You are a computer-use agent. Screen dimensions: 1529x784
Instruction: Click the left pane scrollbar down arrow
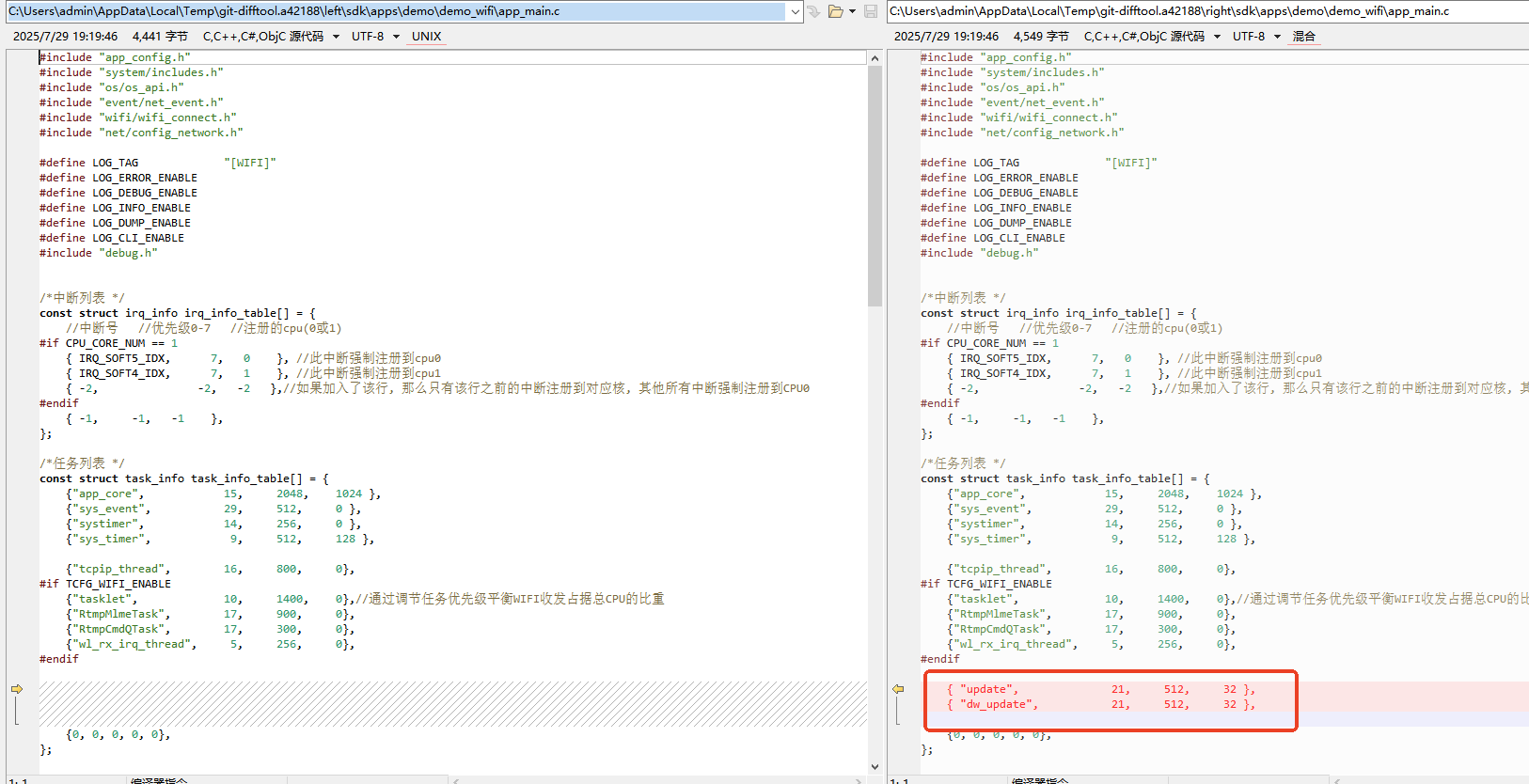875,767
